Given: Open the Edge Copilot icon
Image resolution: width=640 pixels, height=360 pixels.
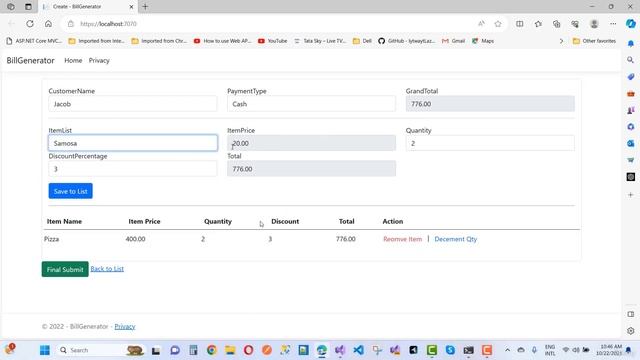Looking at the screenshot, I should pyautogui.click(x=631, y=24).
